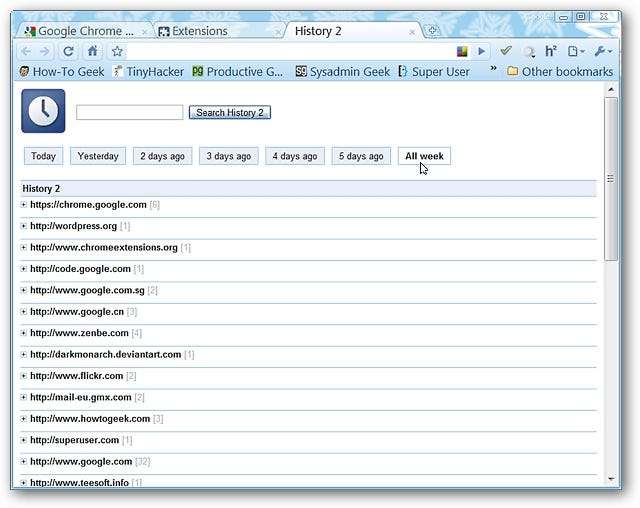
Task: Open Sysadmin Geek bookmark
Action: click(342, 72)
